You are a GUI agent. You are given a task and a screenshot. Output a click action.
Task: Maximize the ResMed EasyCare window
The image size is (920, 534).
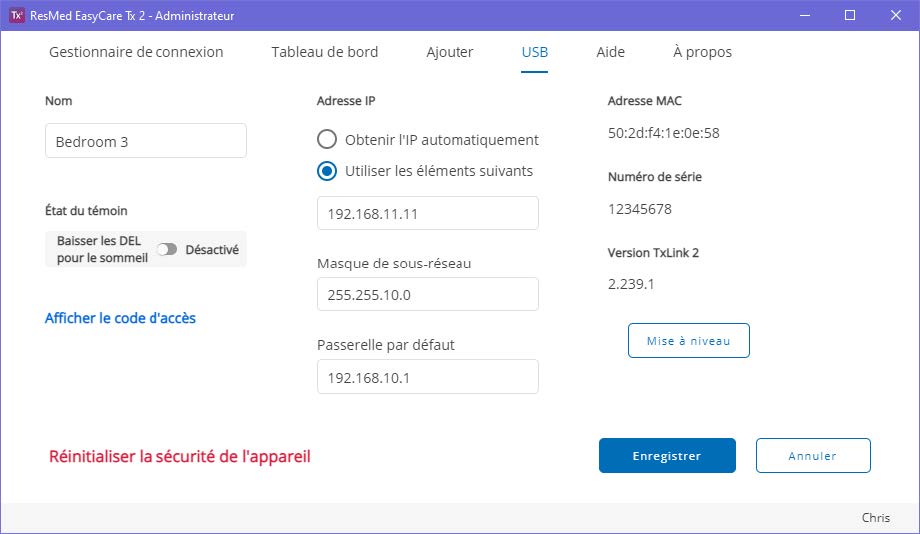pyautogui.click(x=850, y=15)
